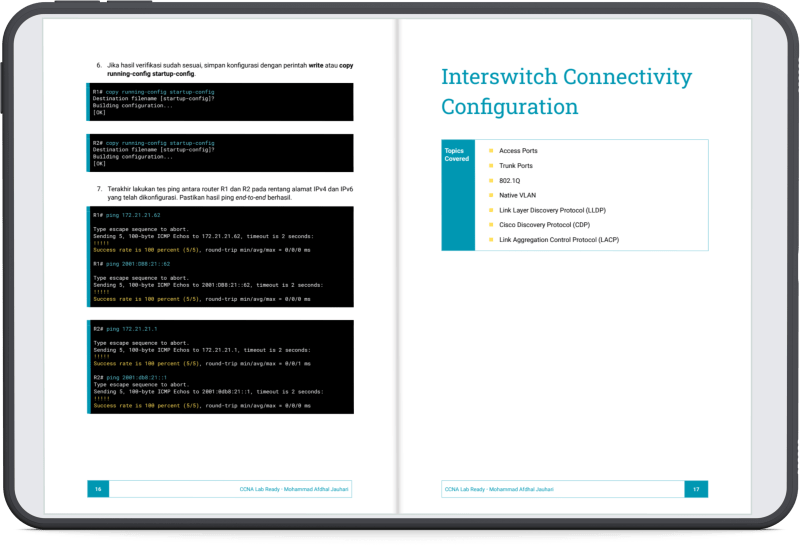Click the yellow bullet beside Trunk Ports

[x=491, y=166]
